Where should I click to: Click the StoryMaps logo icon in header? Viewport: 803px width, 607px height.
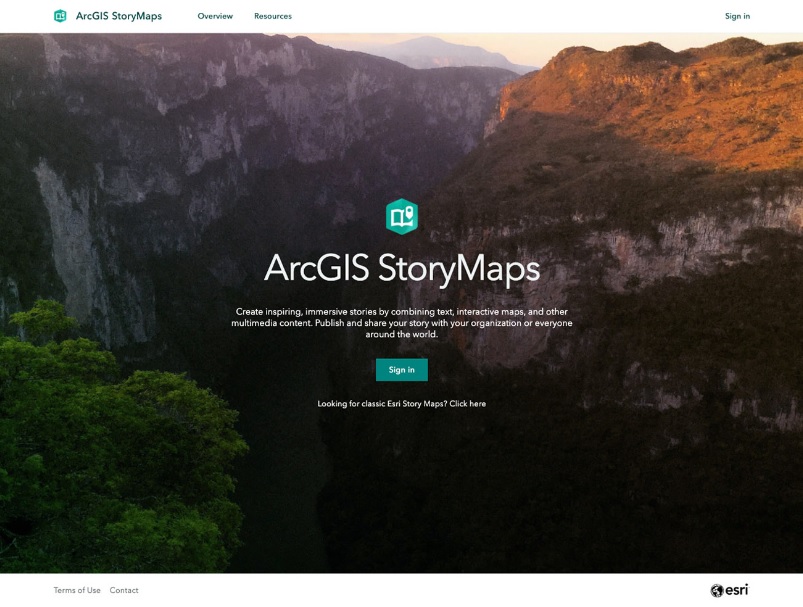pyautogui.click(x=60, y=16)
